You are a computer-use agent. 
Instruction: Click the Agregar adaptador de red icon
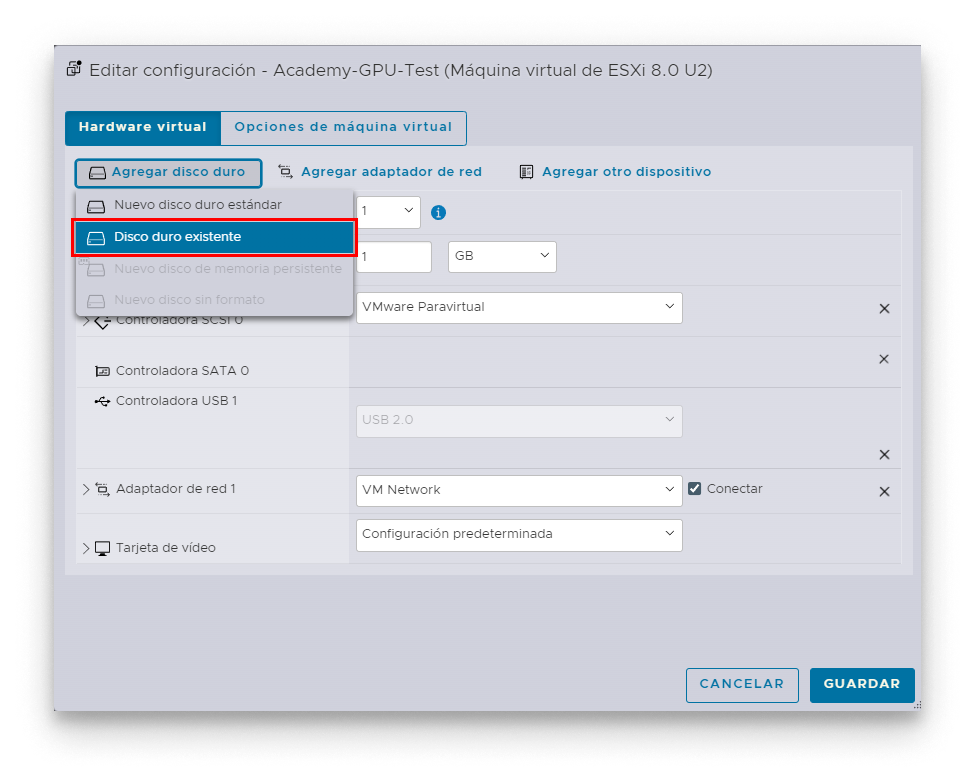pyautogui.click(x=286, y=172)
